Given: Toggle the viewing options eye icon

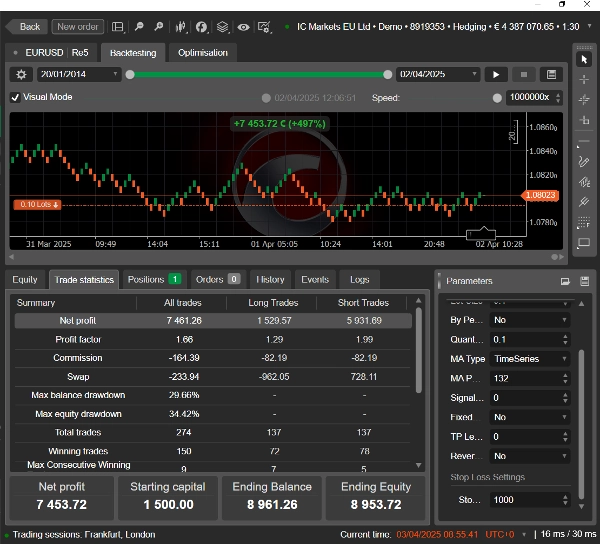Looking at the screenshot, I should [x=243, y=27].
